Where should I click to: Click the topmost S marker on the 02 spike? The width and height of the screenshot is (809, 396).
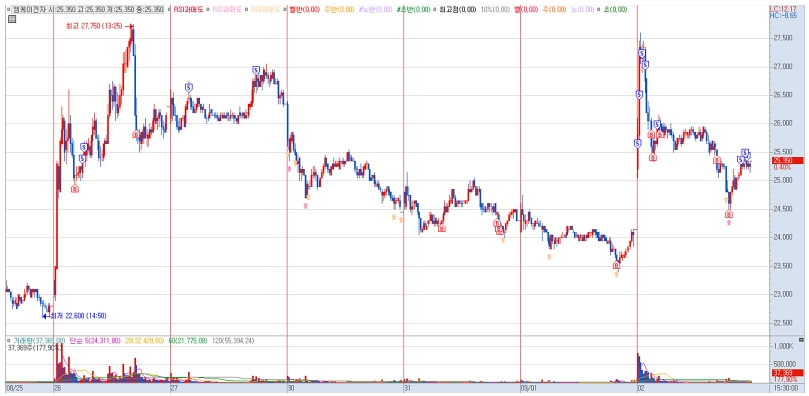[641, 53]
